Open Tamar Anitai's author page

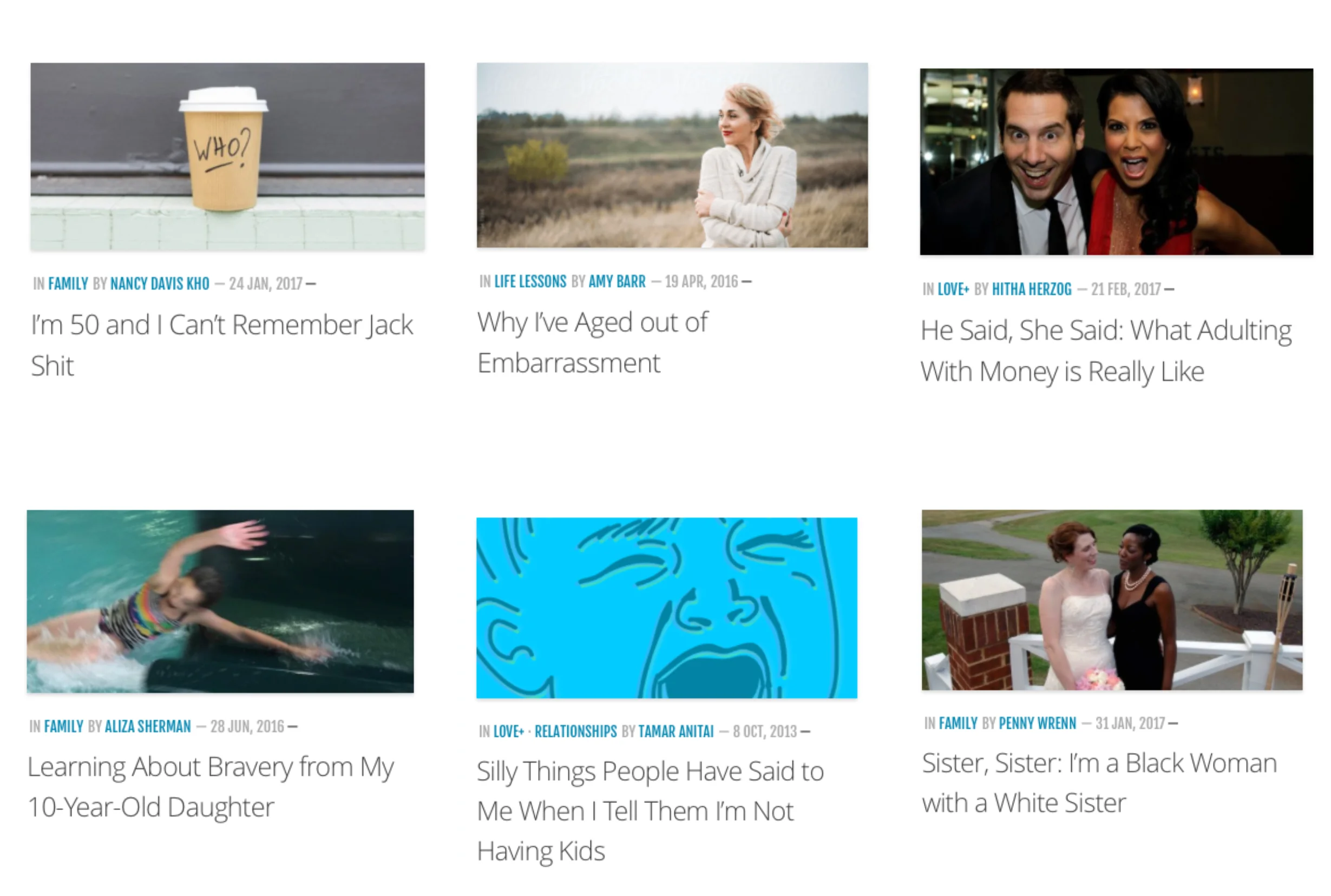[x=676, y=732]
